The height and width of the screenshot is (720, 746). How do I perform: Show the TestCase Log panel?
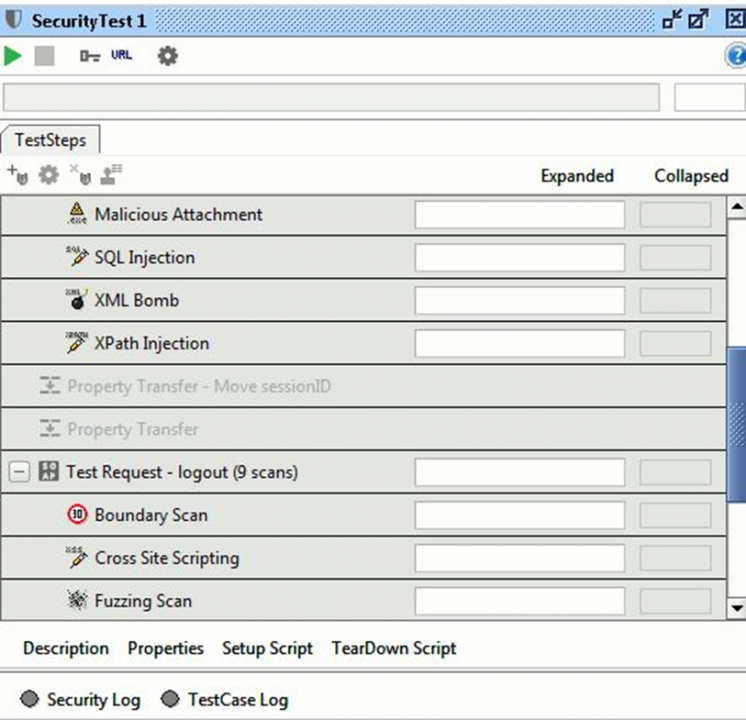coord(225,700)
